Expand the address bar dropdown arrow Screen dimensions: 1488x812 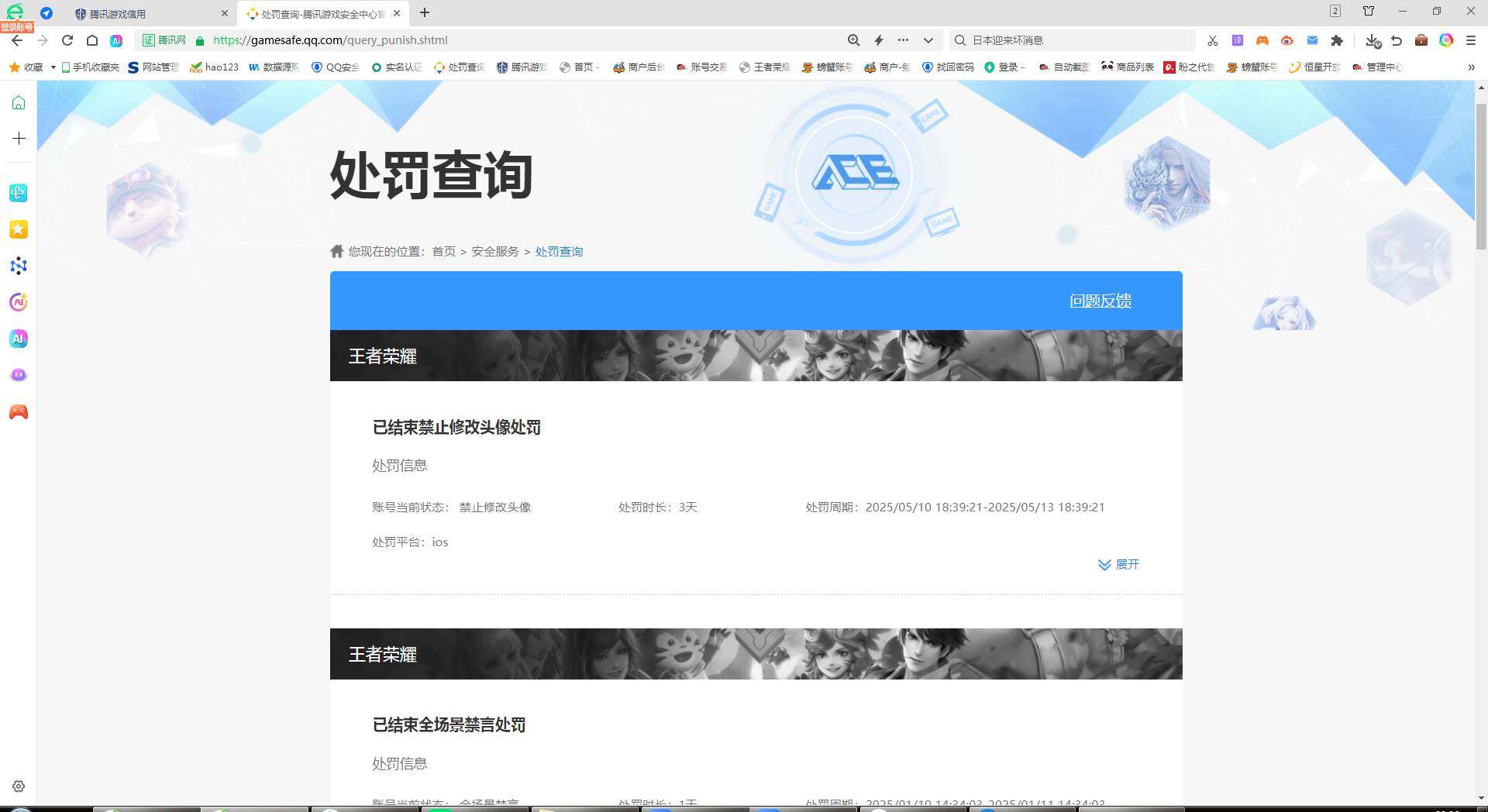click(x=928, y=40)
